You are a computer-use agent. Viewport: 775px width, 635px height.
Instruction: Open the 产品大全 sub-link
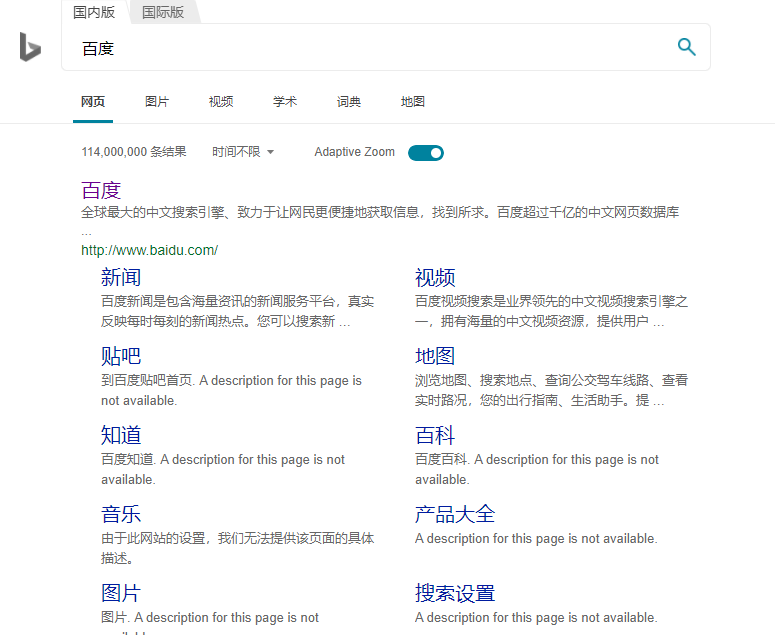[x=455, y=514]
